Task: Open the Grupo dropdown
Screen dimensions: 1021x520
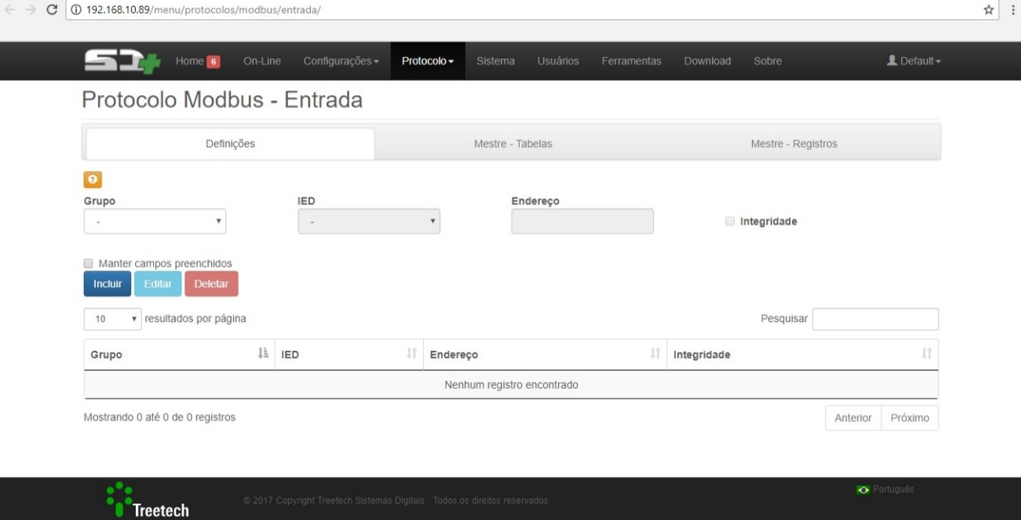Action: [x=155, y=221]
